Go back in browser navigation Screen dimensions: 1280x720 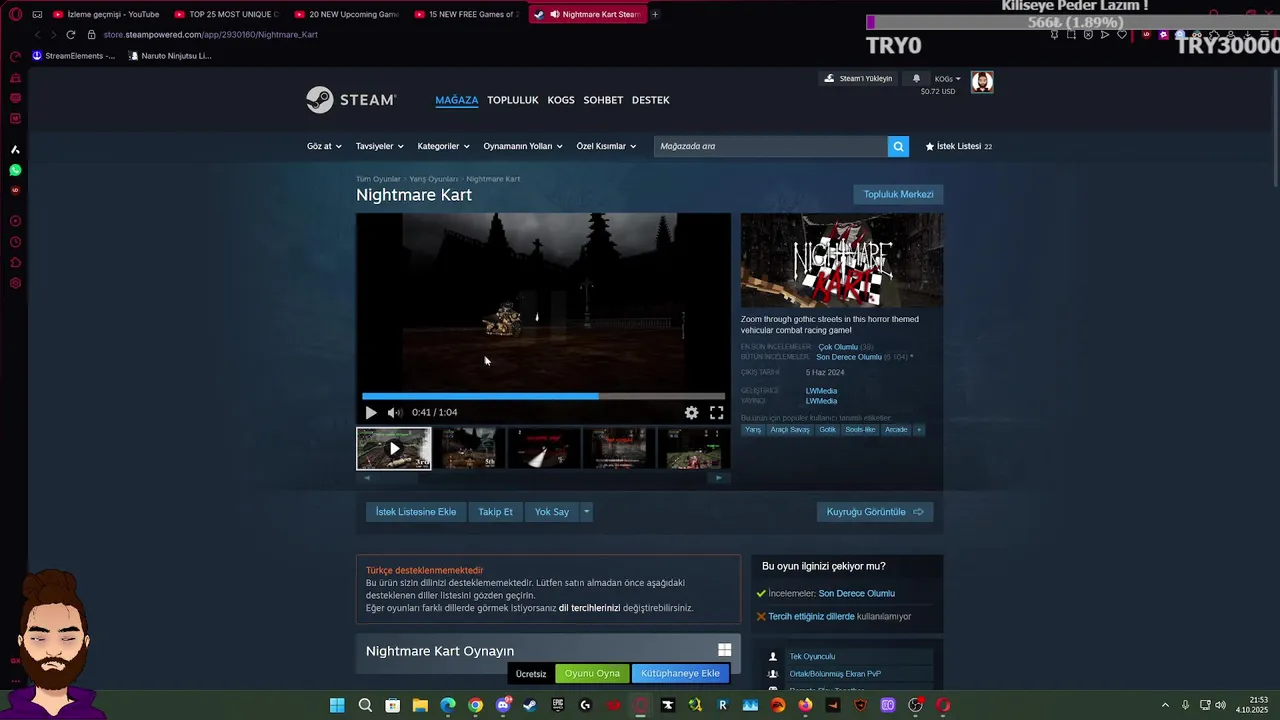[37, 34]
